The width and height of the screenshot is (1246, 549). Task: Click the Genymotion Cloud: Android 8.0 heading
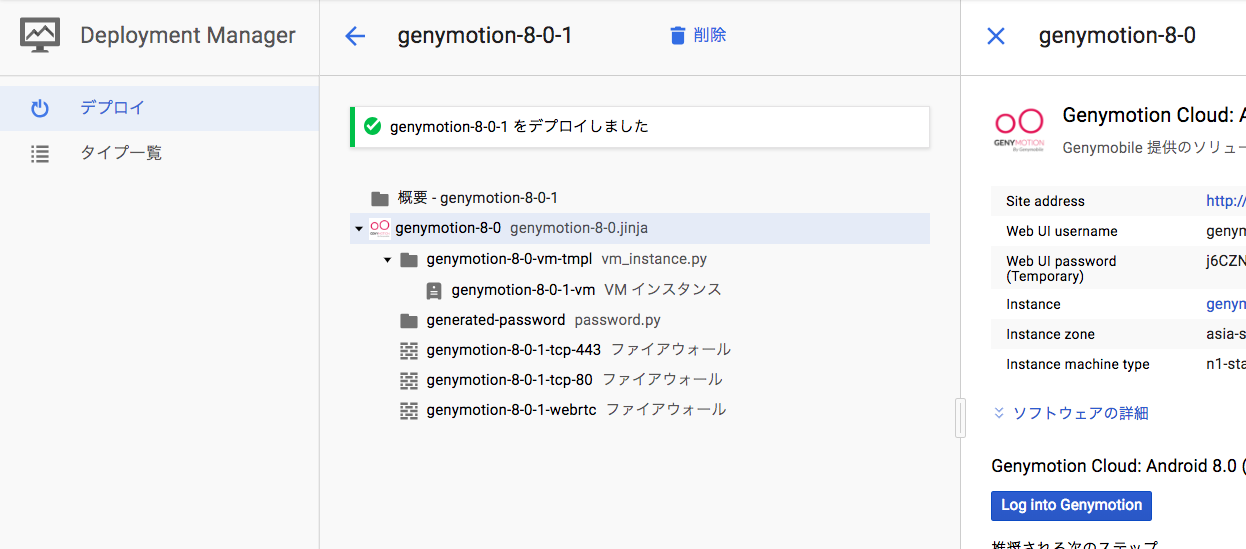point(1118,466)
